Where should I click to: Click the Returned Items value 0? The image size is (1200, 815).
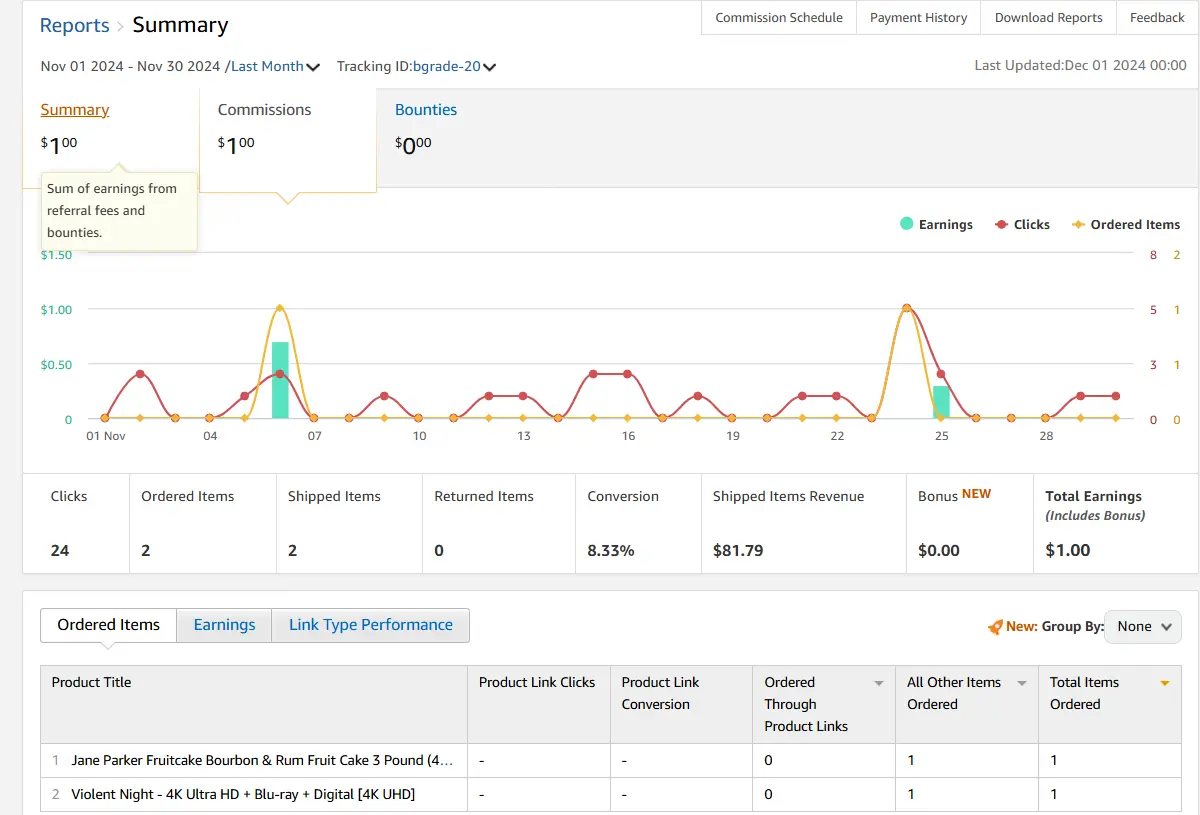point(439,551)
